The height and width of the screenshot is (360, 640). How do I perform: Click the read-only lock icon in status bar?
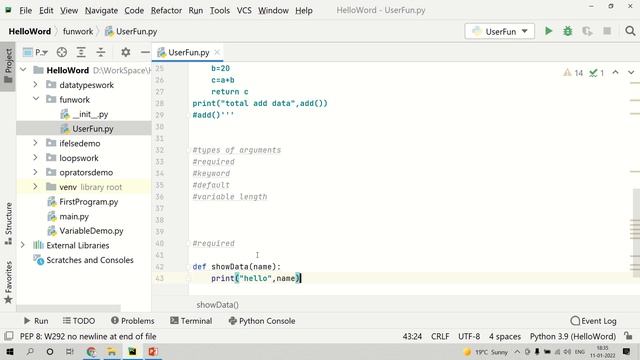[x=628, y=336]
